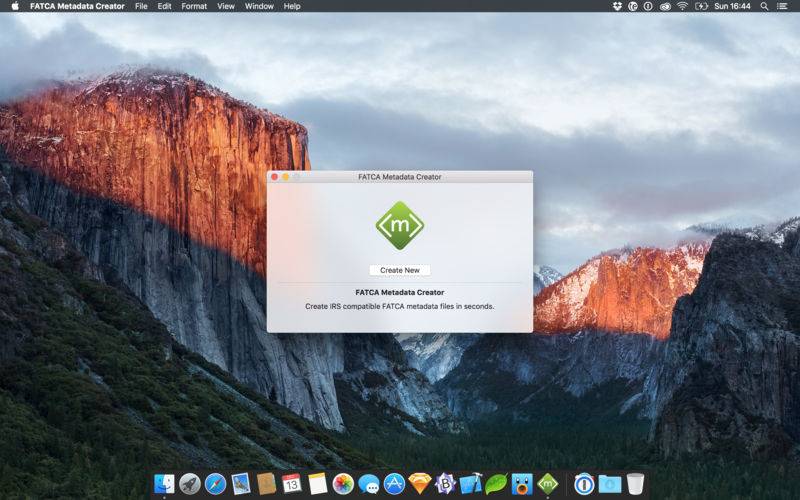Open Messages from the Dock
800x500 pixels.
368,484
